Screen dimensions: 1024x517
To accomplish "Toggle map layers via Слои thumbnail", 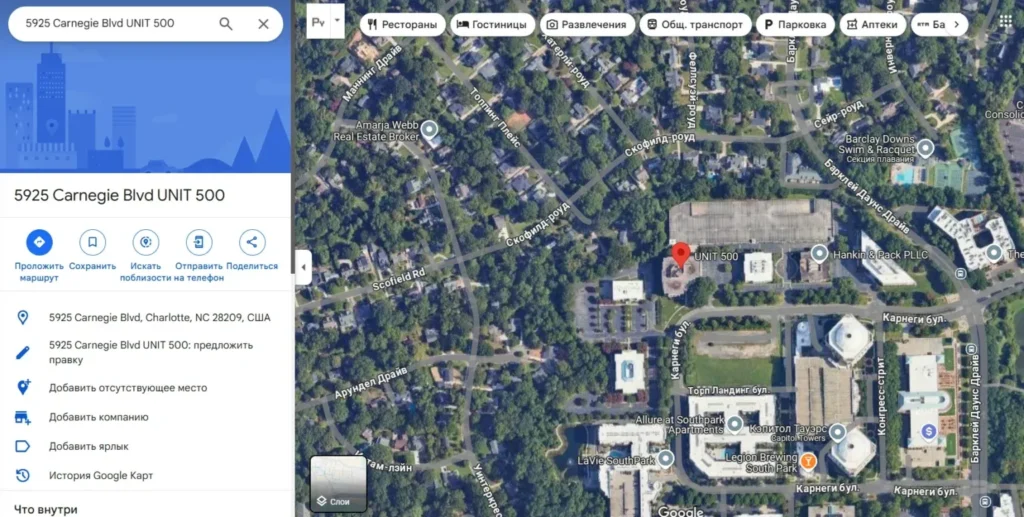I will [x=338, y=484].
